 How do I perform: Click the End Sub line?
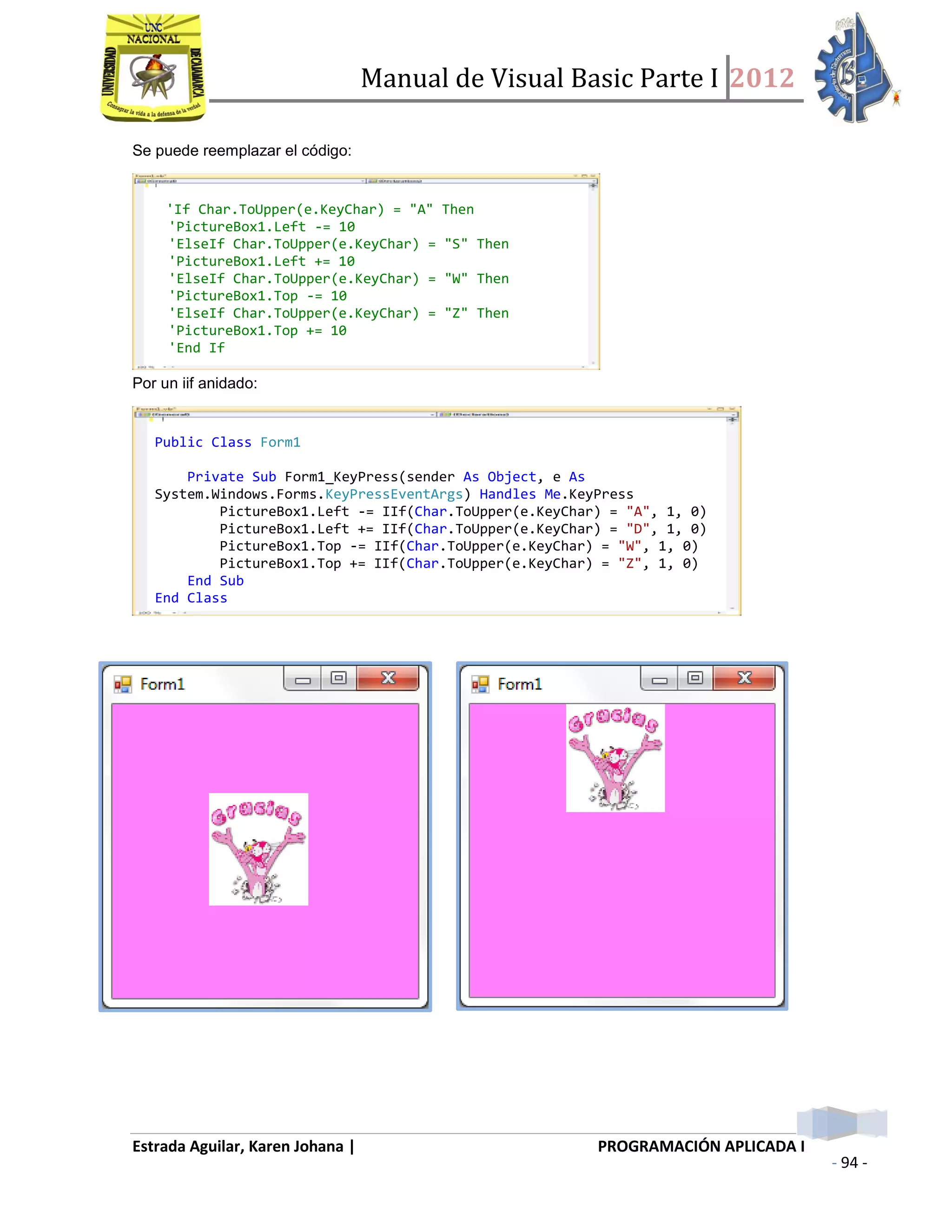point(215,581)
